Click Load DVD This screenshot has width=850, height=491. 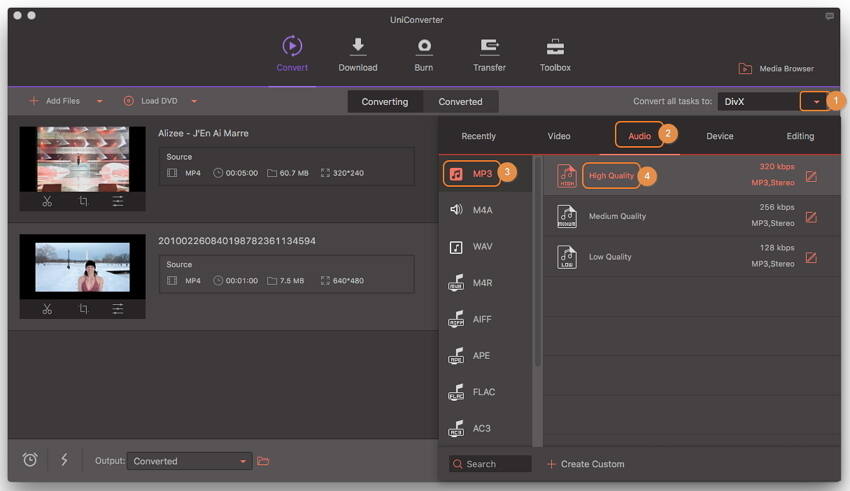point(151,101)
